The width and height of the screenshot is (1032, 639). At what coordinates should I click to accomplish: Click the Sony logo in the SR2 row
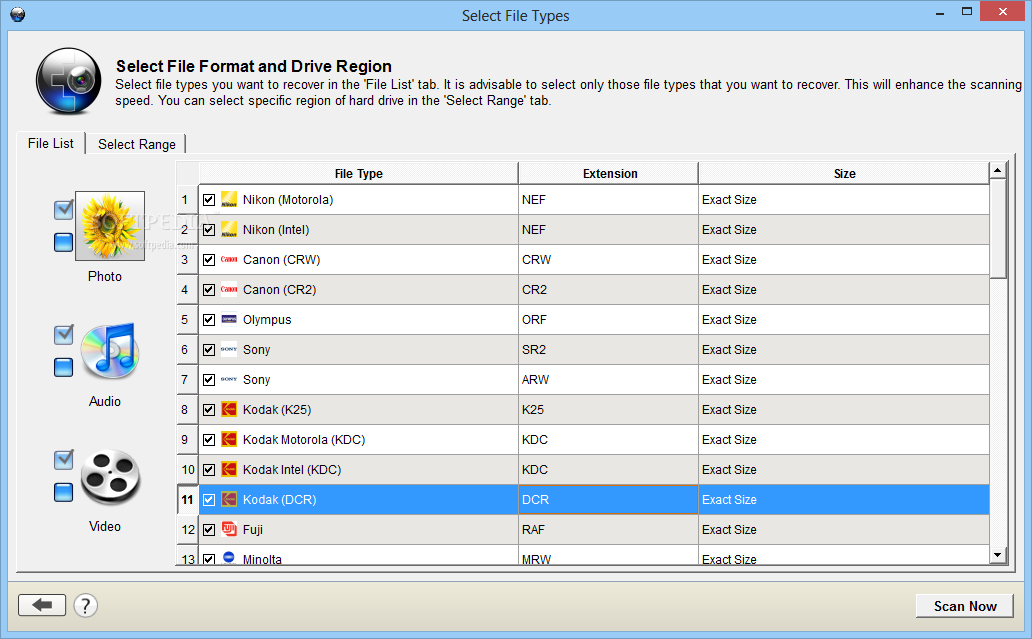pyautogui.click(x=228, y=349)
